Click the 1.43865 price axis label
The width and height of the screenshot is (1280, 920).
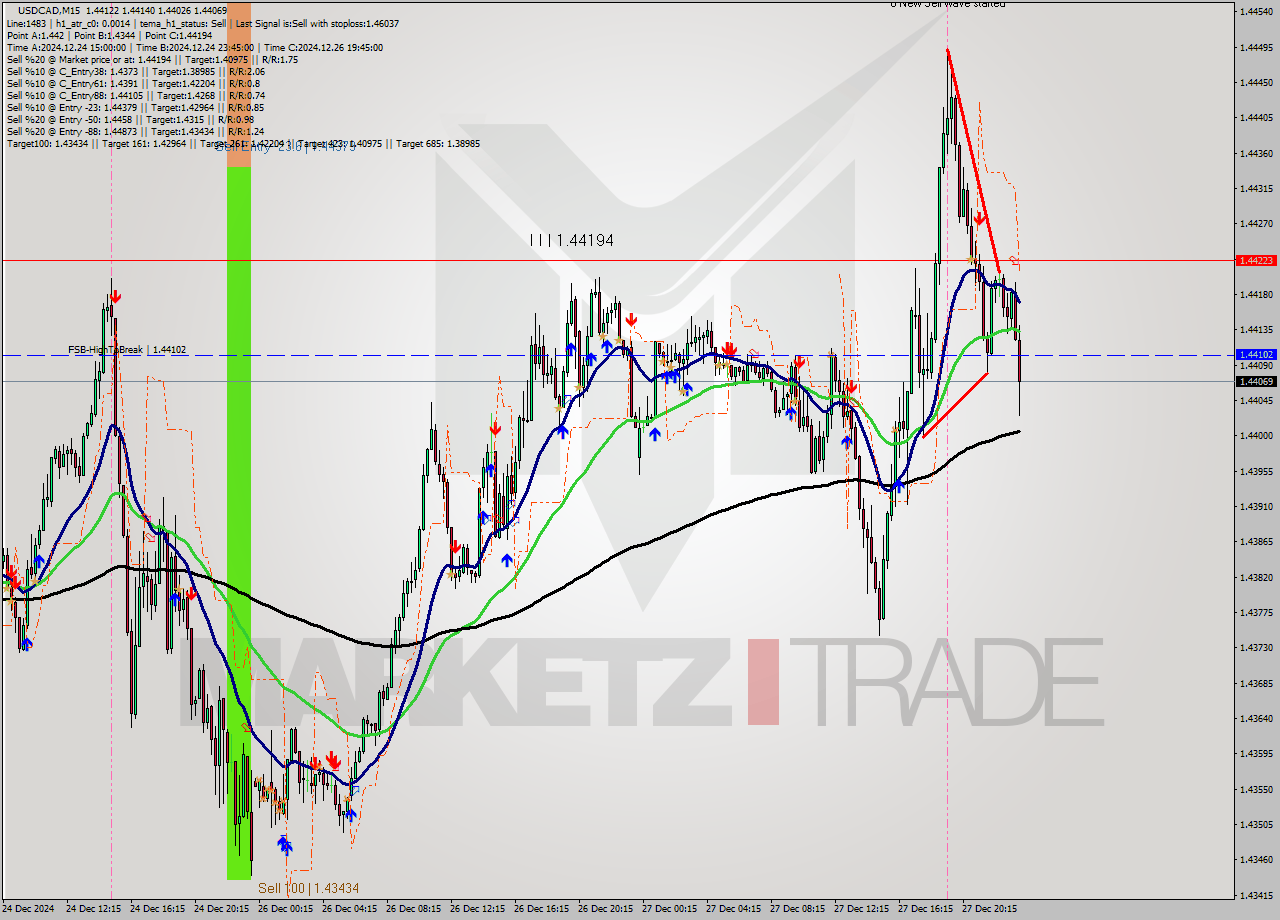[1255, 541]
